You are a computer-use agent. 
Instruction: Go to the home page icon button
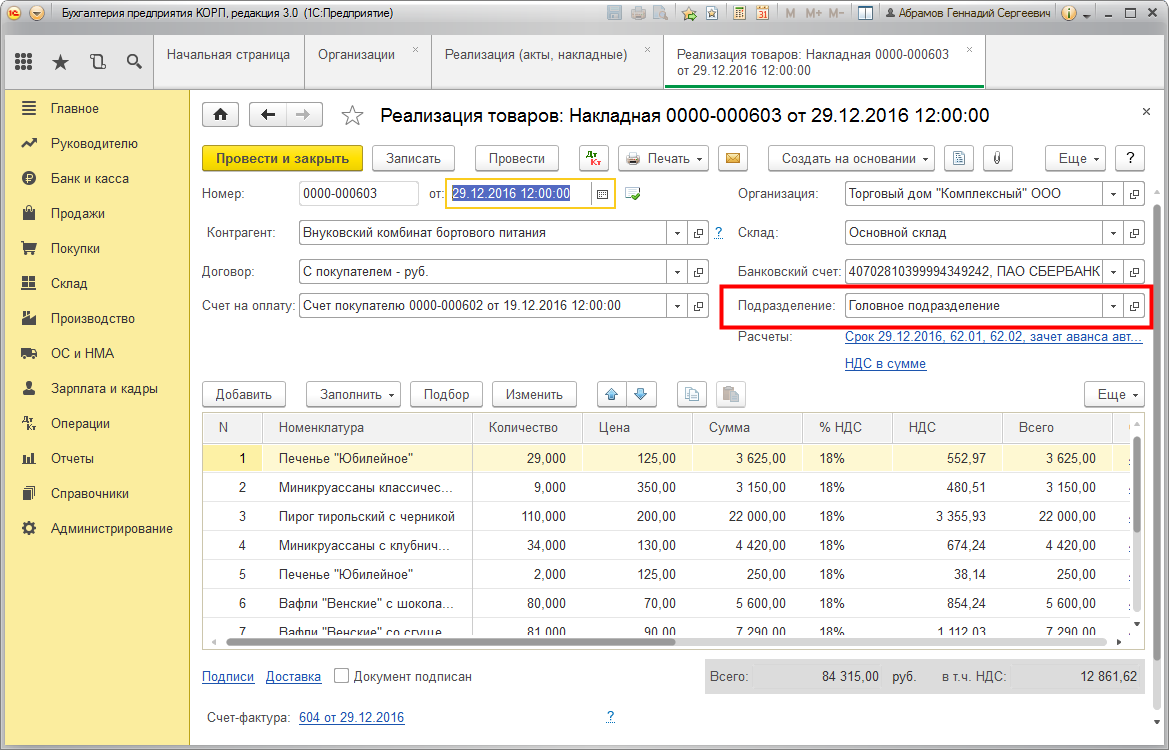221,115
